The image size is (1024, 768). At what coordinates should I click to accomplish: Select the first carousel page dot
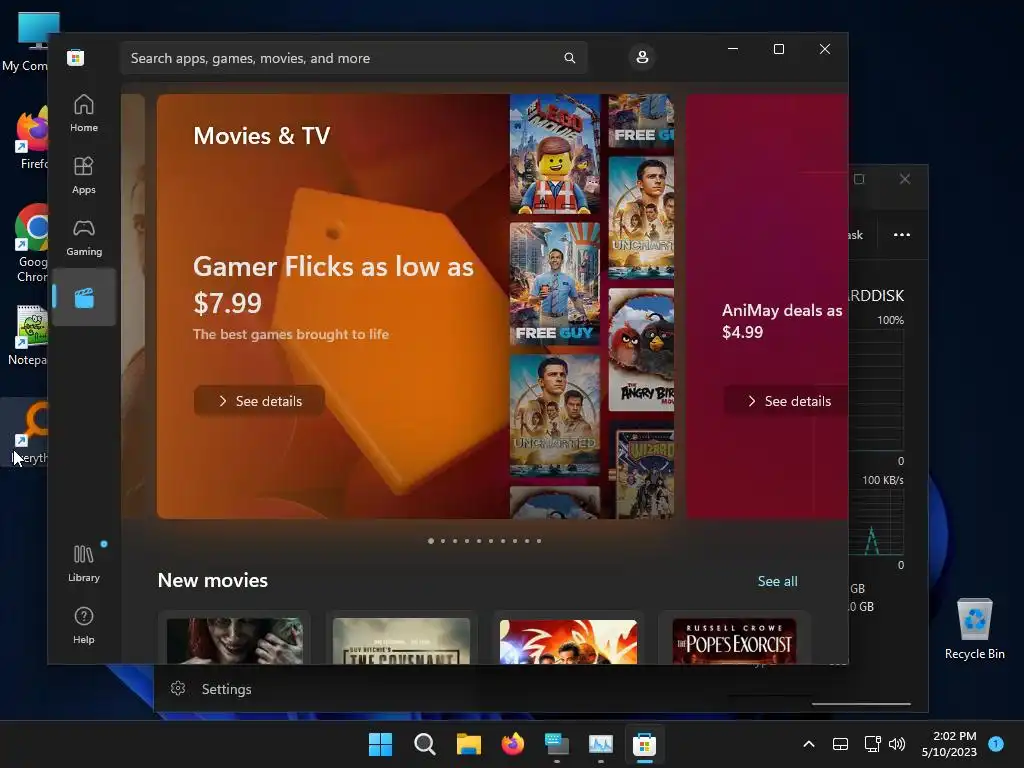[x=431, y=541]
